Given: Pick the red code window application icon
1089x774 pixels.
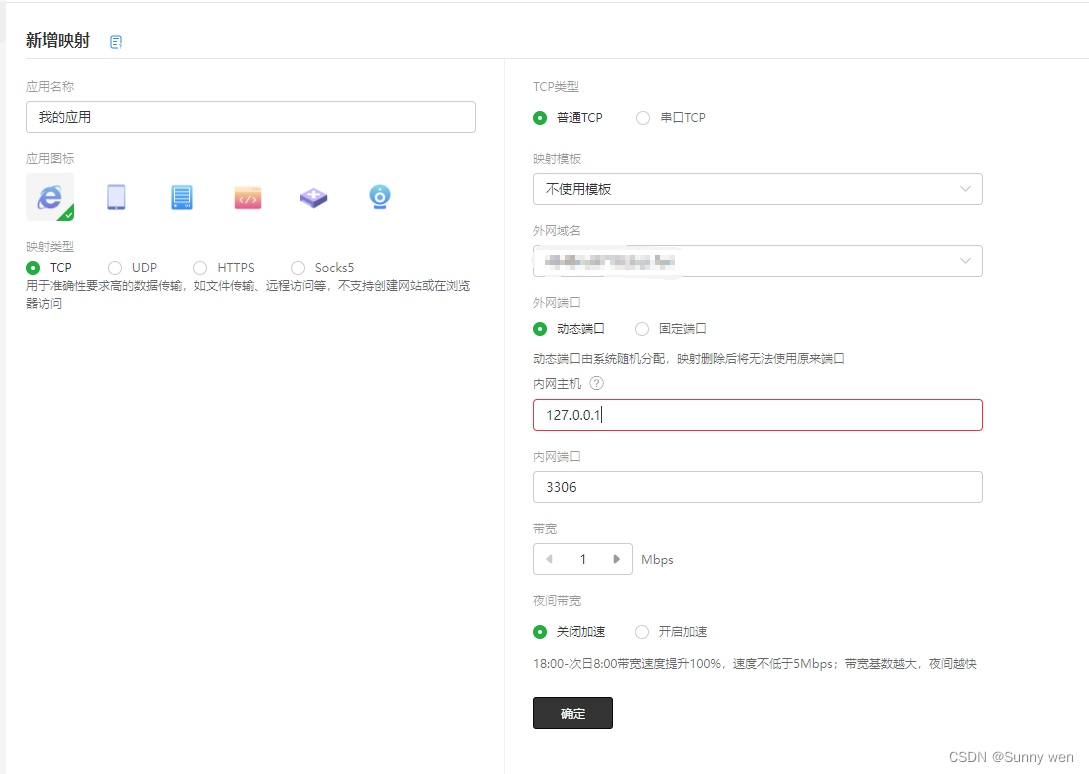Looking at the screenshot, I should (248, 197).
